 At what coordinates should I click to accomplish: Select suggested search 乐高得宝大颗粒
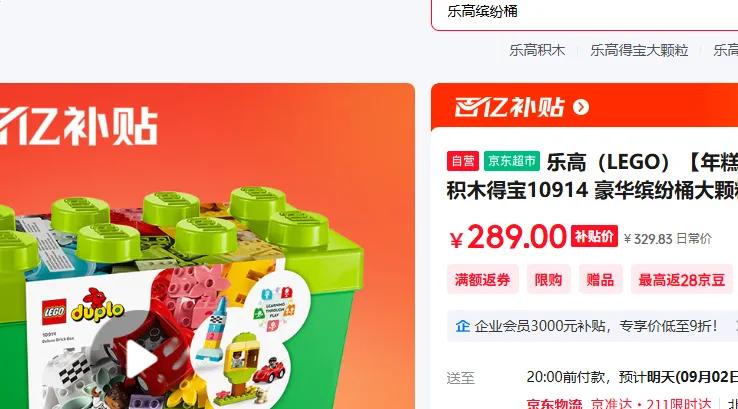click(x=639, y=50)
